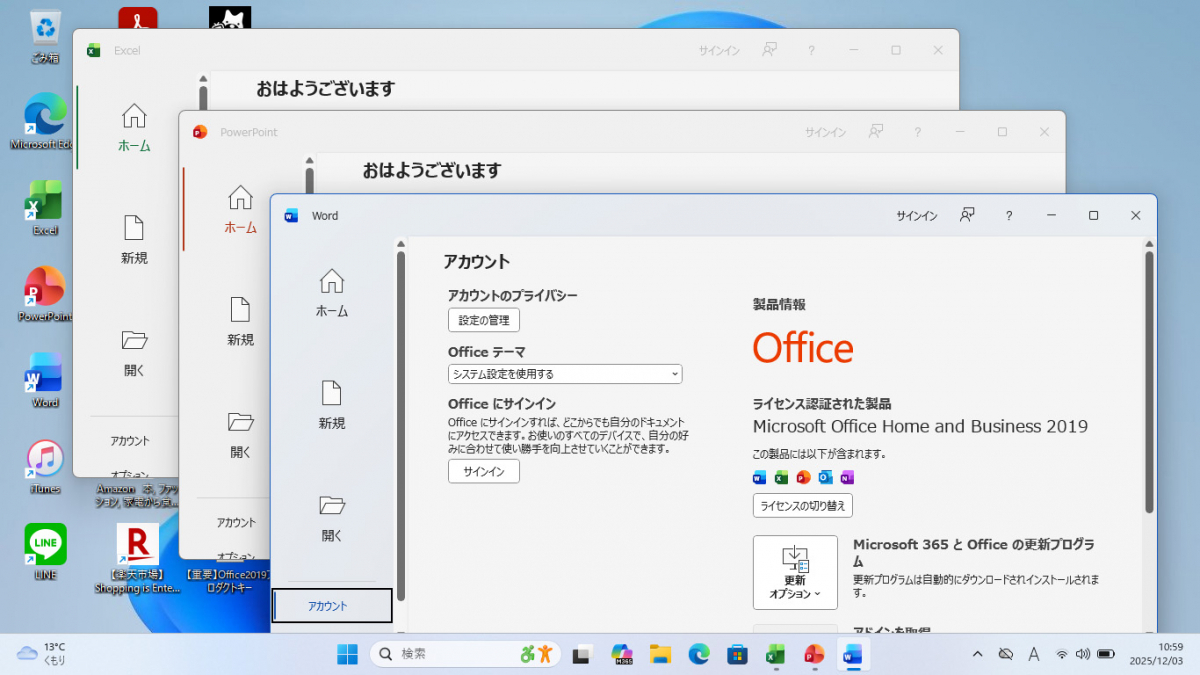Select iTunes desktop shortcut

(45, 467)
